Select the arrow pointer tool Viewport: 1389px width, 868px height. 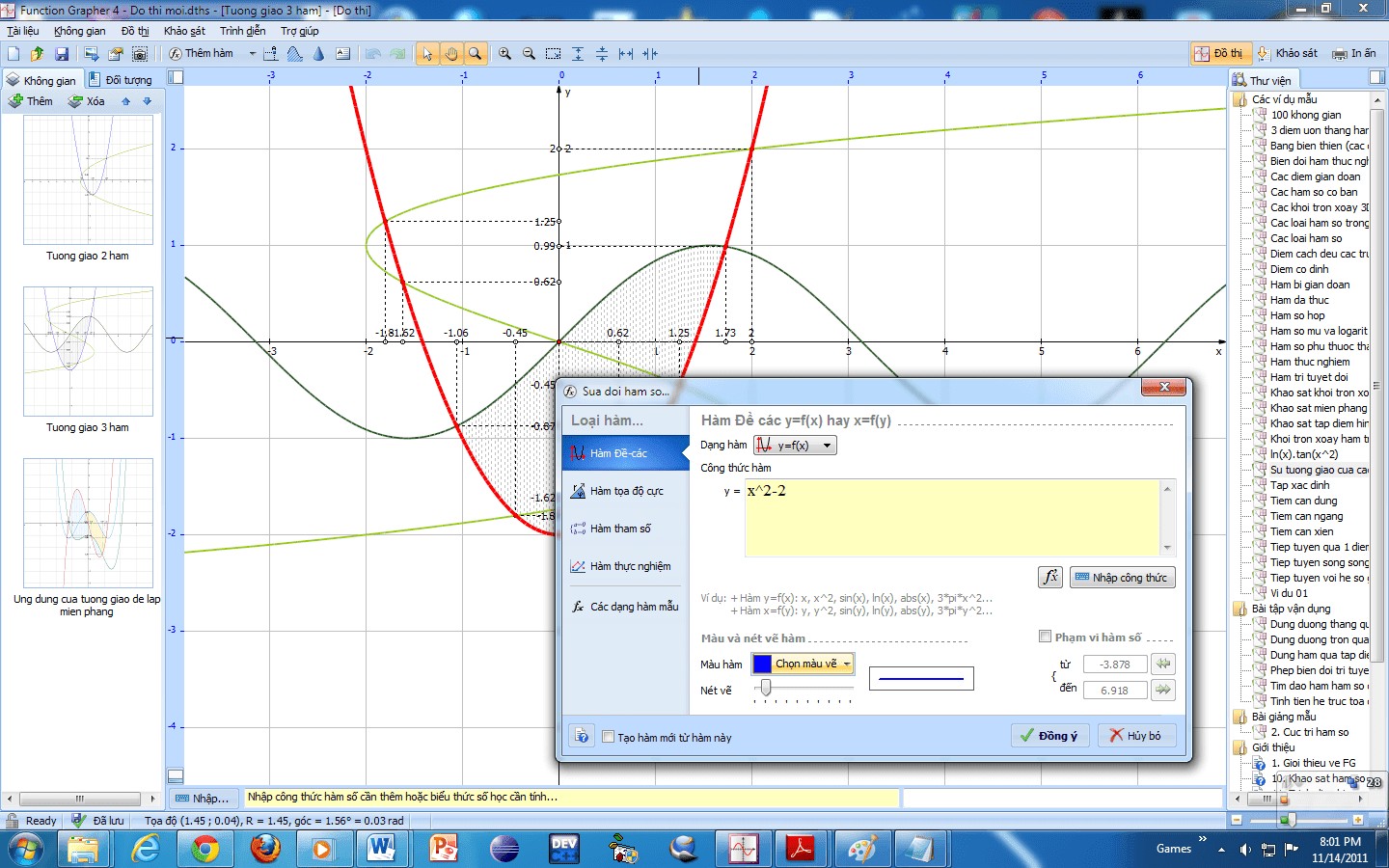click(427, 54)
